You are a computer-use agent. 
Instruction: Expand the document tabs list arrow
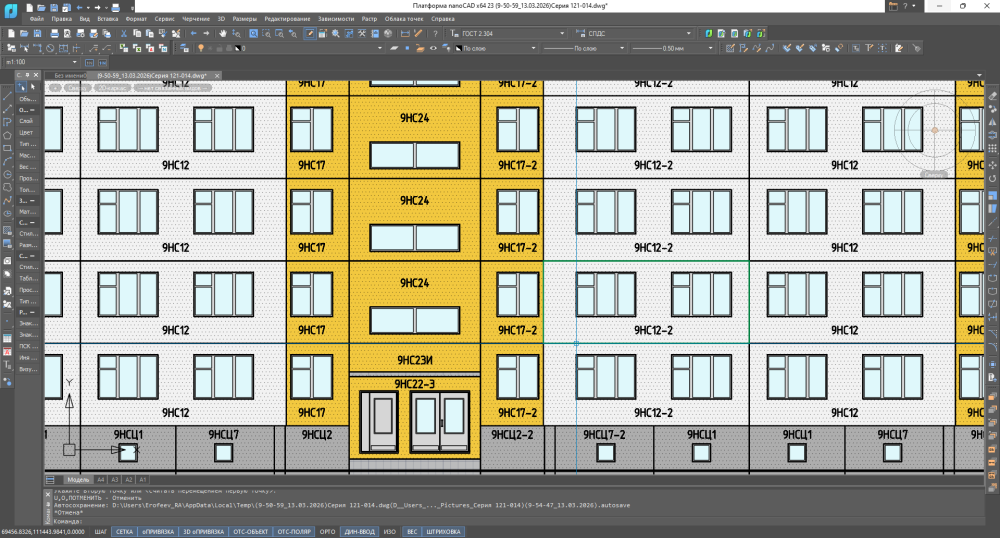(979, 75)
